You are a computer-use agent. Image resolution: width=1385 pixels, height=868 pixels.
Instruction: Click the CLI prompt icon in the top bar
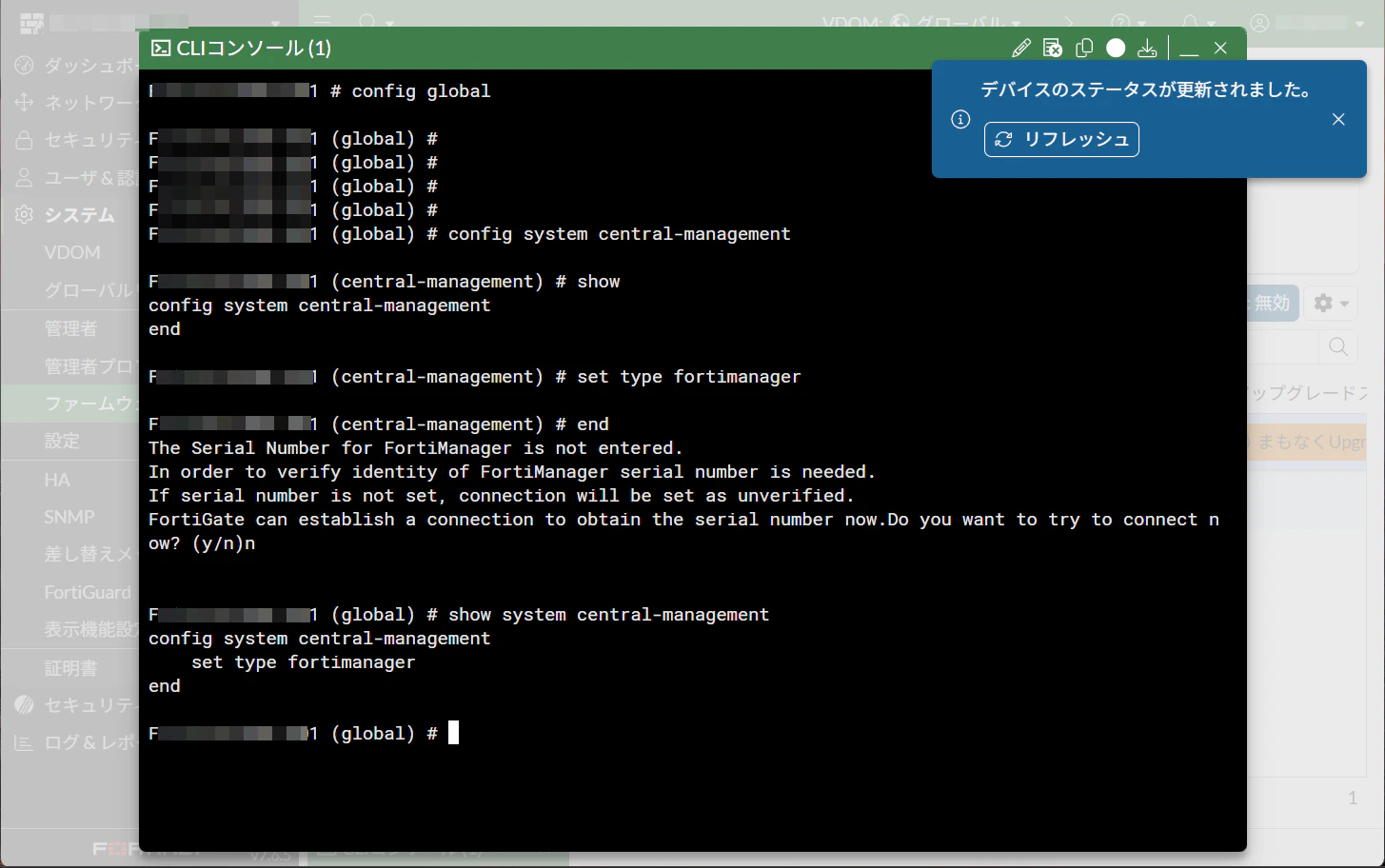[x=1068, y=21]
